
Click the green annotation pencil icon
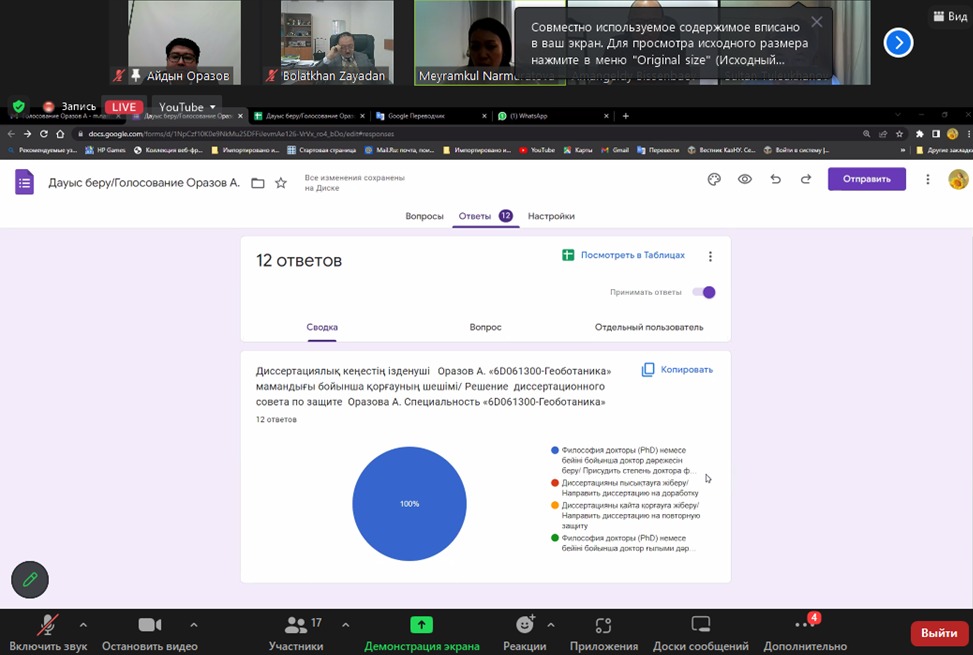(30, 579)
